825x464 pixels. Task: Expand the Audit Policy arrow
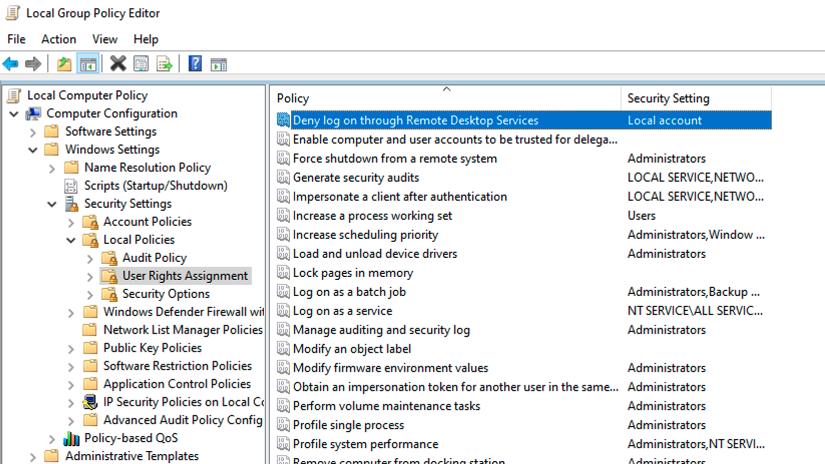90,258
